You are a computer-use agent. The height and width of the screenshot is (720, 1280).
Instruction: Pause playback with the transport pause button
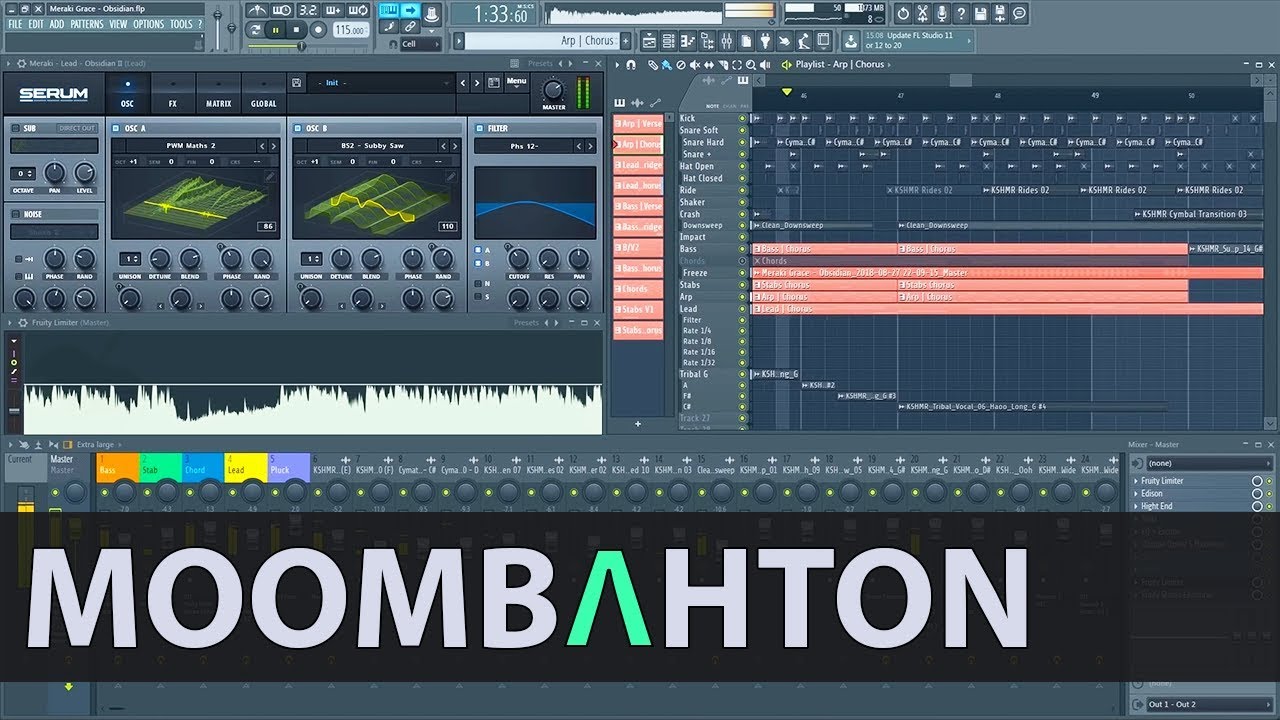(x=276, y=30)
